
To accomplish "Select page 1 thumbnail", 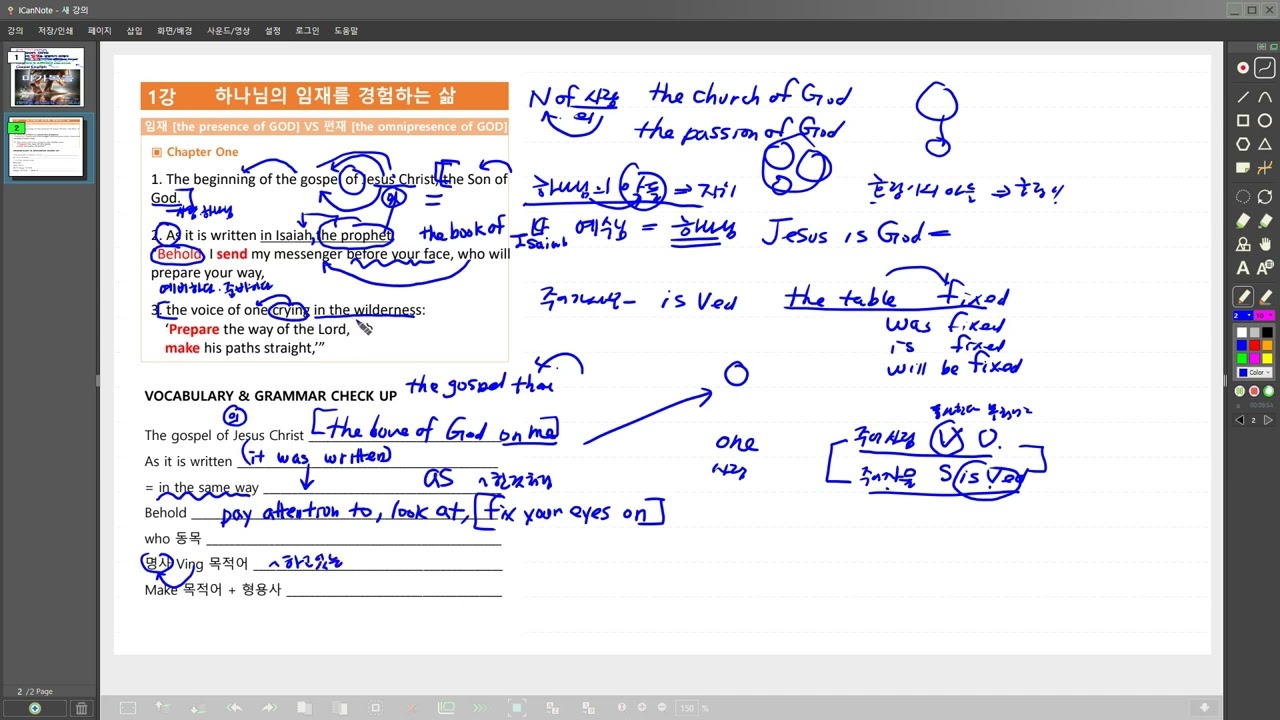I will [x=47, y=77].
